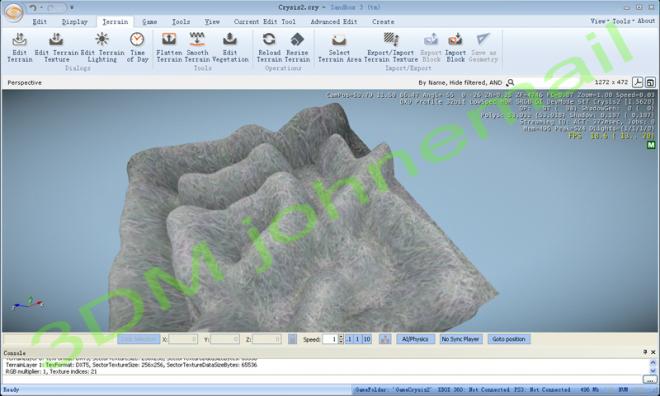The image size is (660, 396).
Task: Open Export/Import Terrain Texture
Action: click(391, 48)
